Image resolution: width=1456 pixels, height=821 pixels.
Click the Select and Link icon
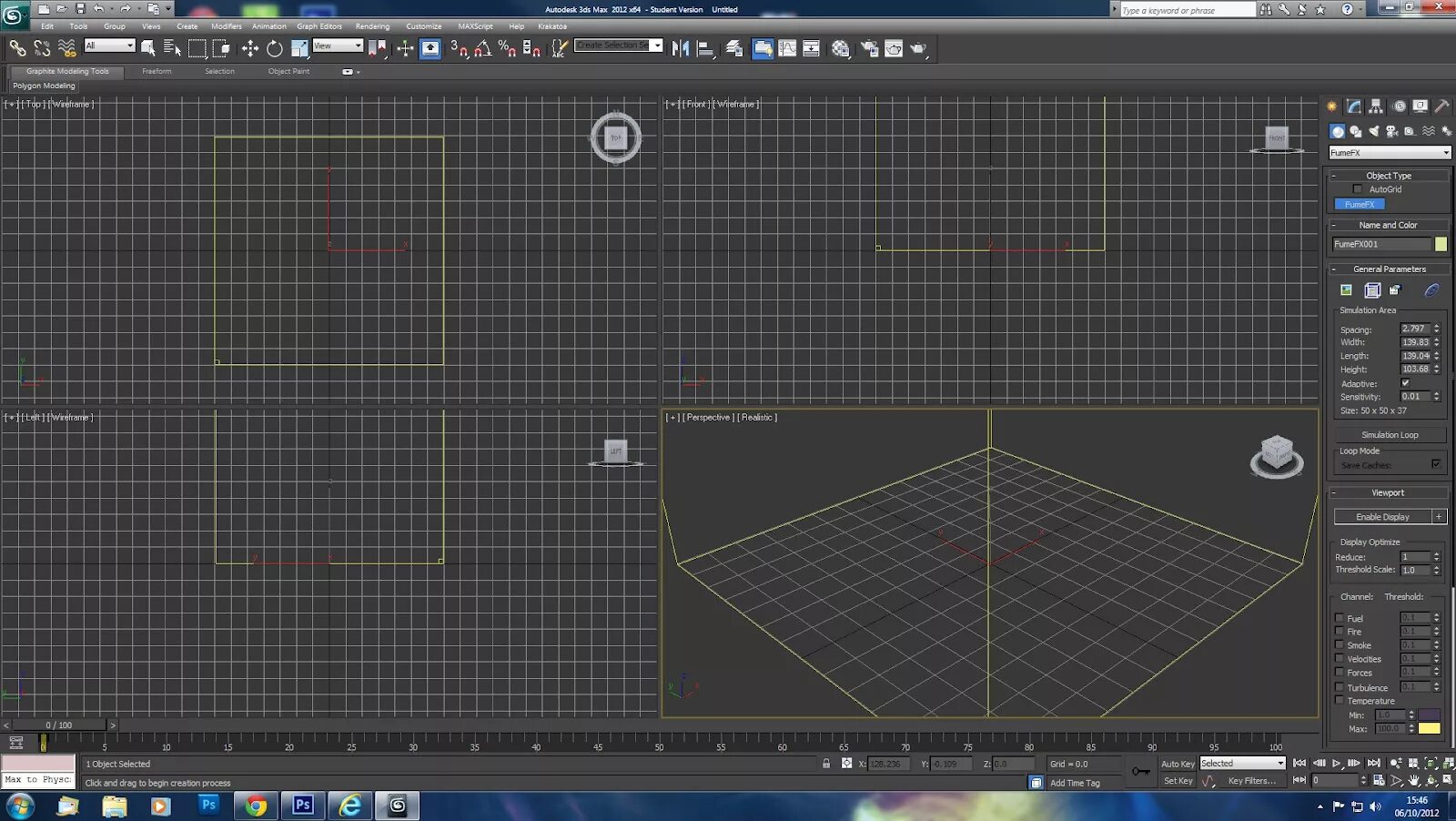17,49
